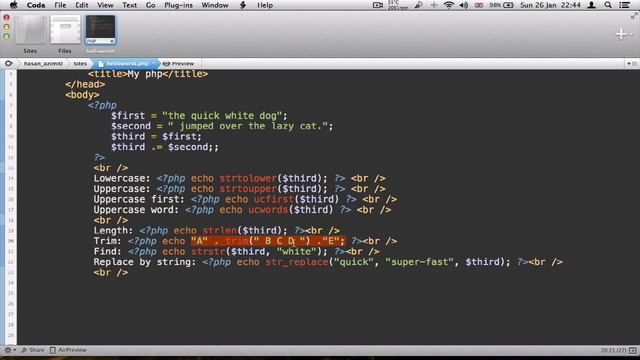The image size is (640, 360).
Task: Click the strstr function on Find line
Action: (x=208, y=251)
